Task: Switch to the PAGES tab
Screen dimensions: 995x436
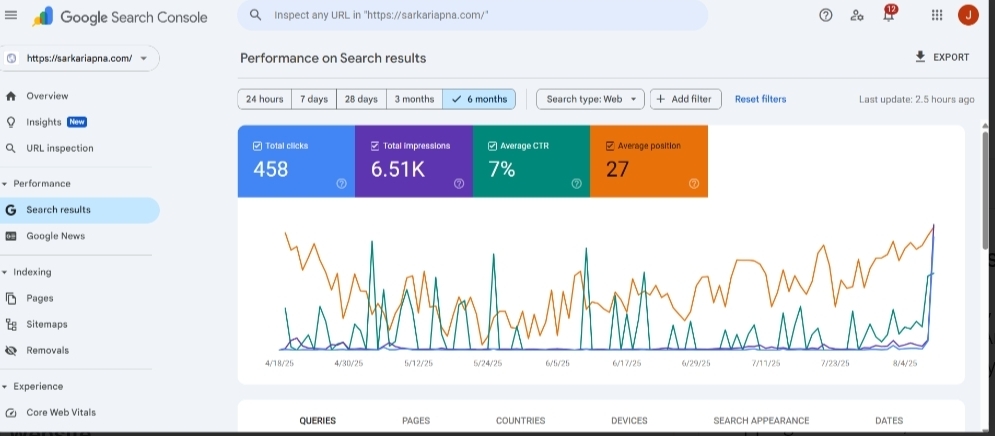Action: 416,420
